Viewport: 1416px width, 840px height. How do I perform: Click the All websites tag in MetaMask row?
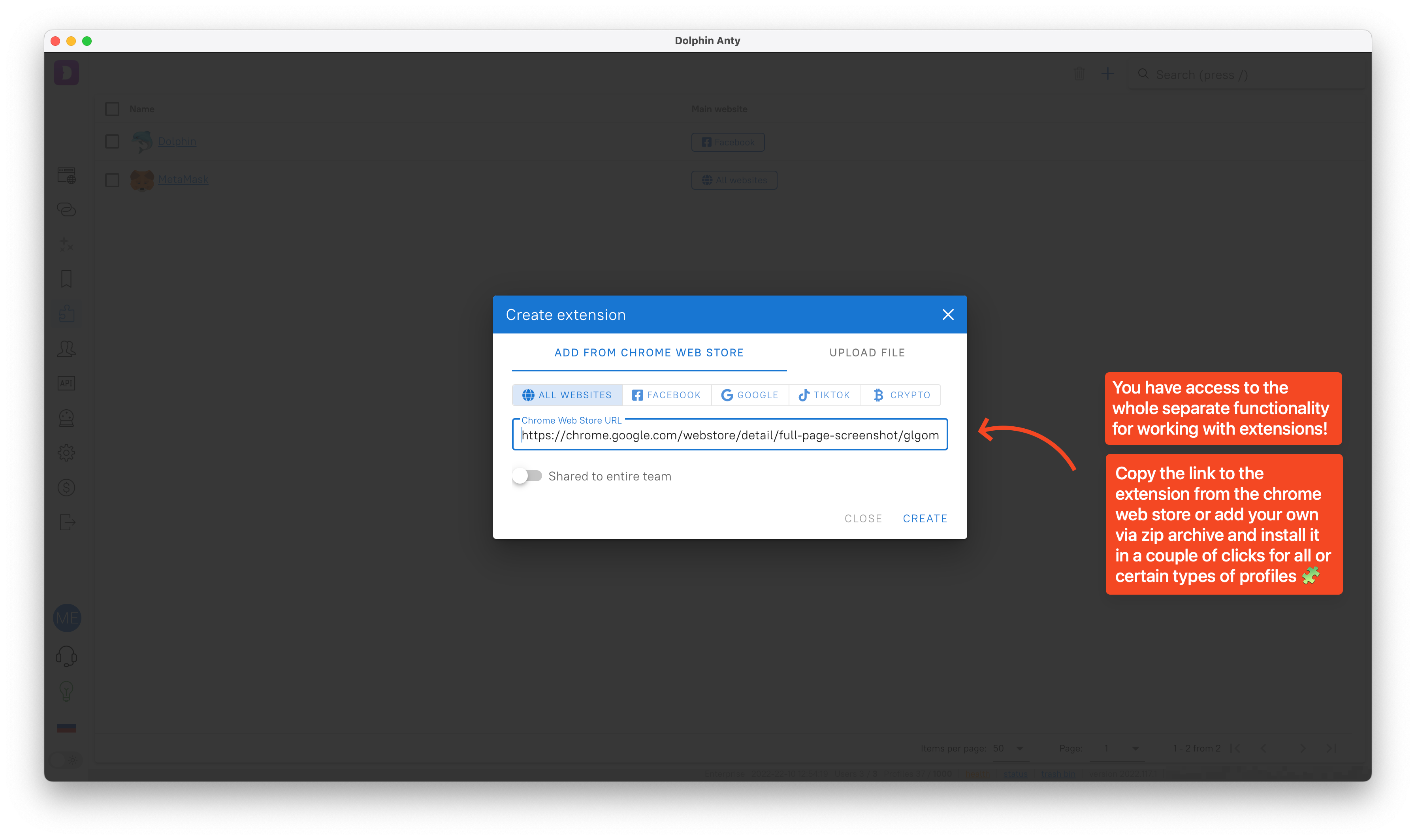(734, 180)
